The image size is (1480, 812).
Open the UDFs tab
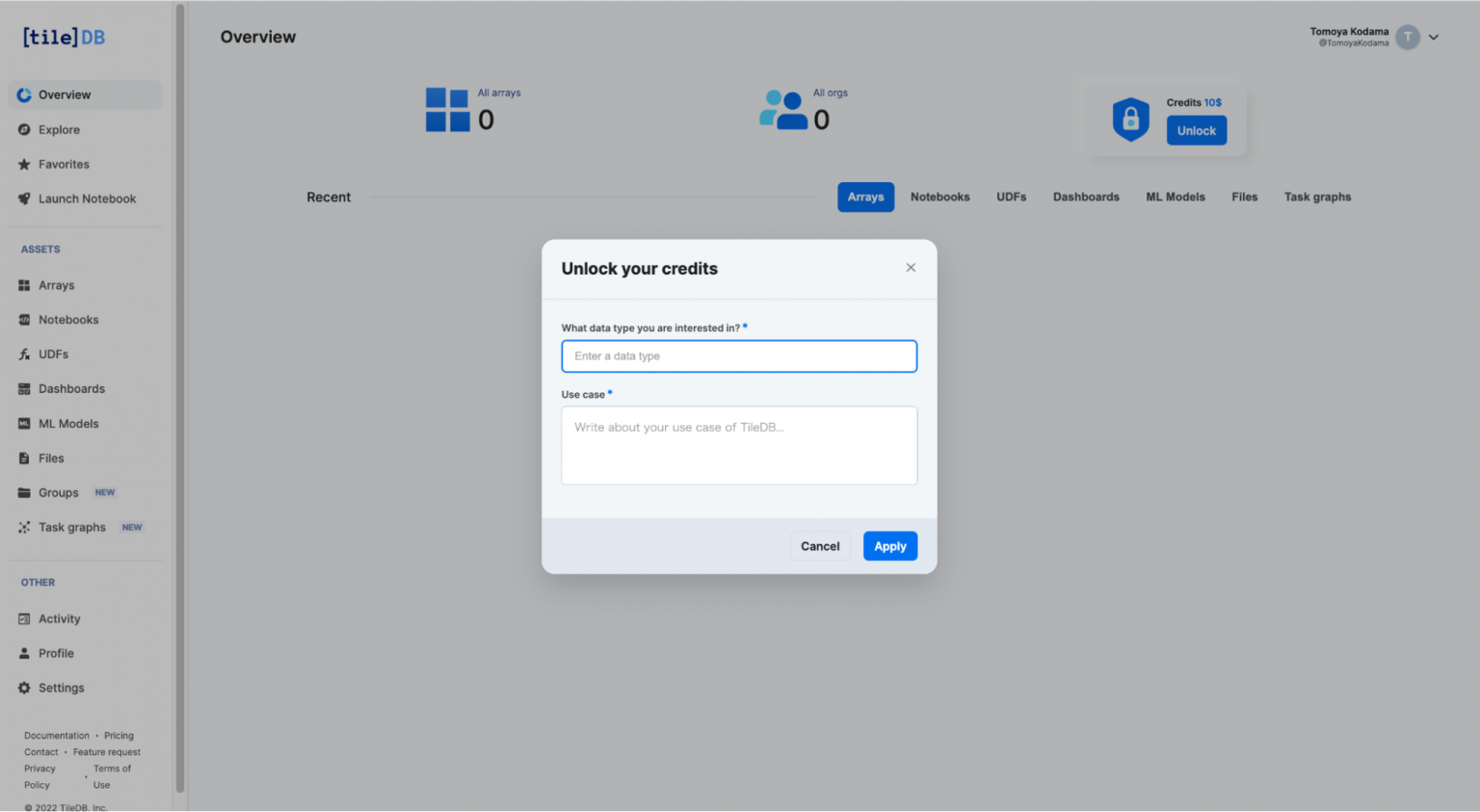point(1012,197)
